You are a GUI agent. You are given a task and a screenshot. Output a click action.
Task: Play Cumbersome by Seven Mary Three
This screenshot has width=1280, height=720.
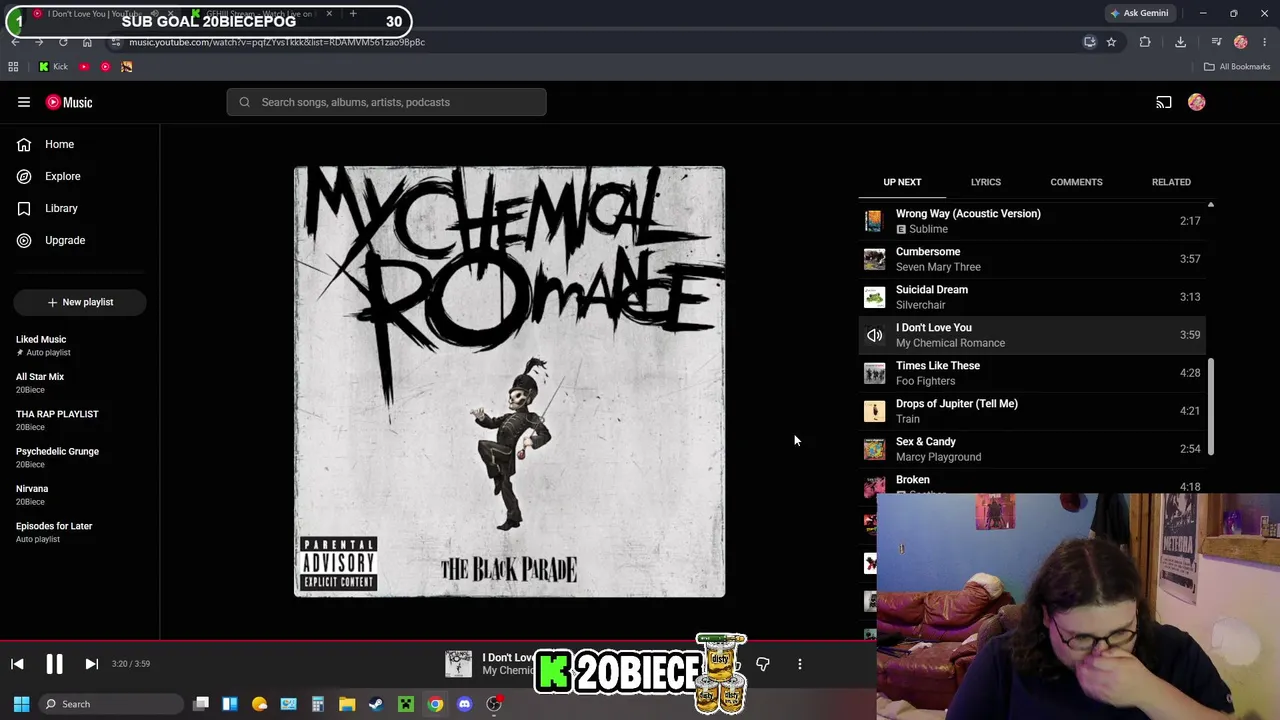point(1034,259)
